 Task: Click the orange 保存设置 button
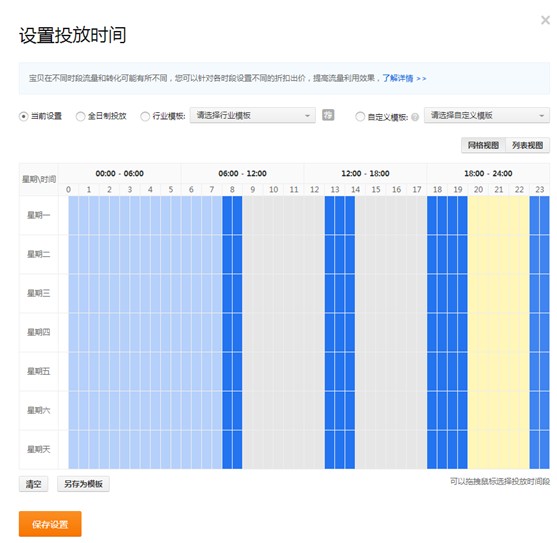[x=50, y=524]
